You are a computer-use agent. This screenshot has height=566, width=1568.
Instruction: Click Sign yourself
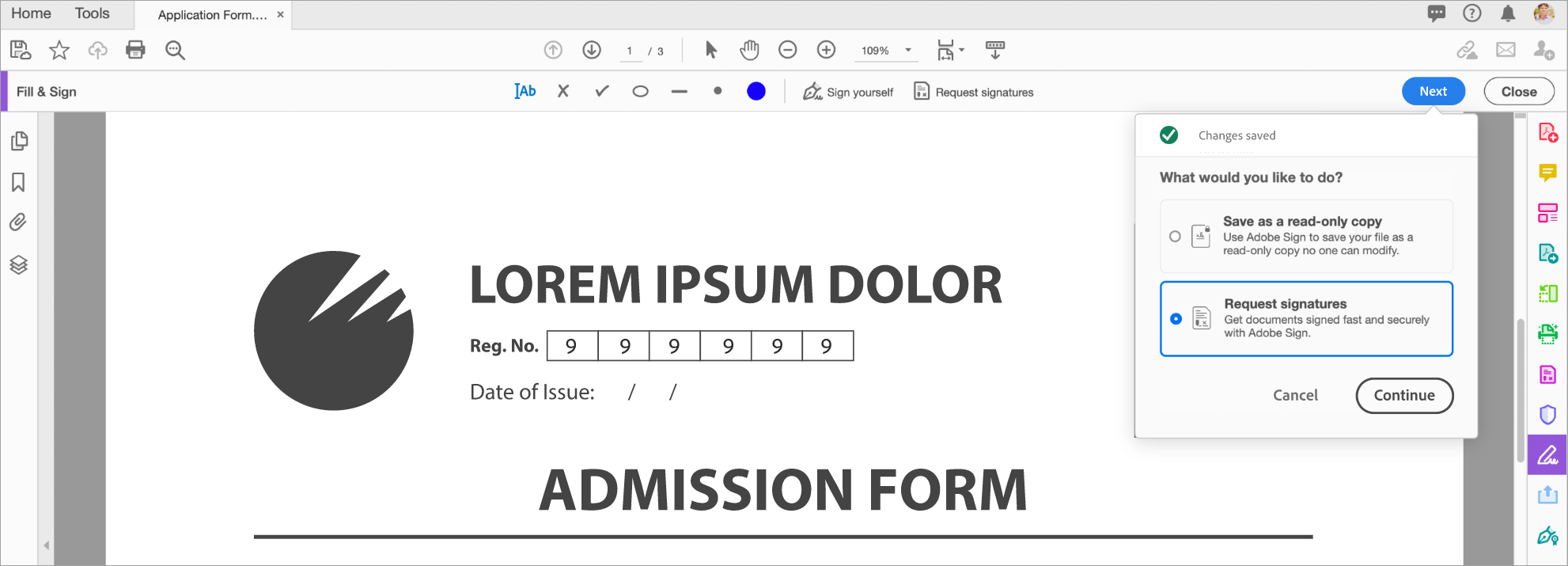(x=848, y=92)
